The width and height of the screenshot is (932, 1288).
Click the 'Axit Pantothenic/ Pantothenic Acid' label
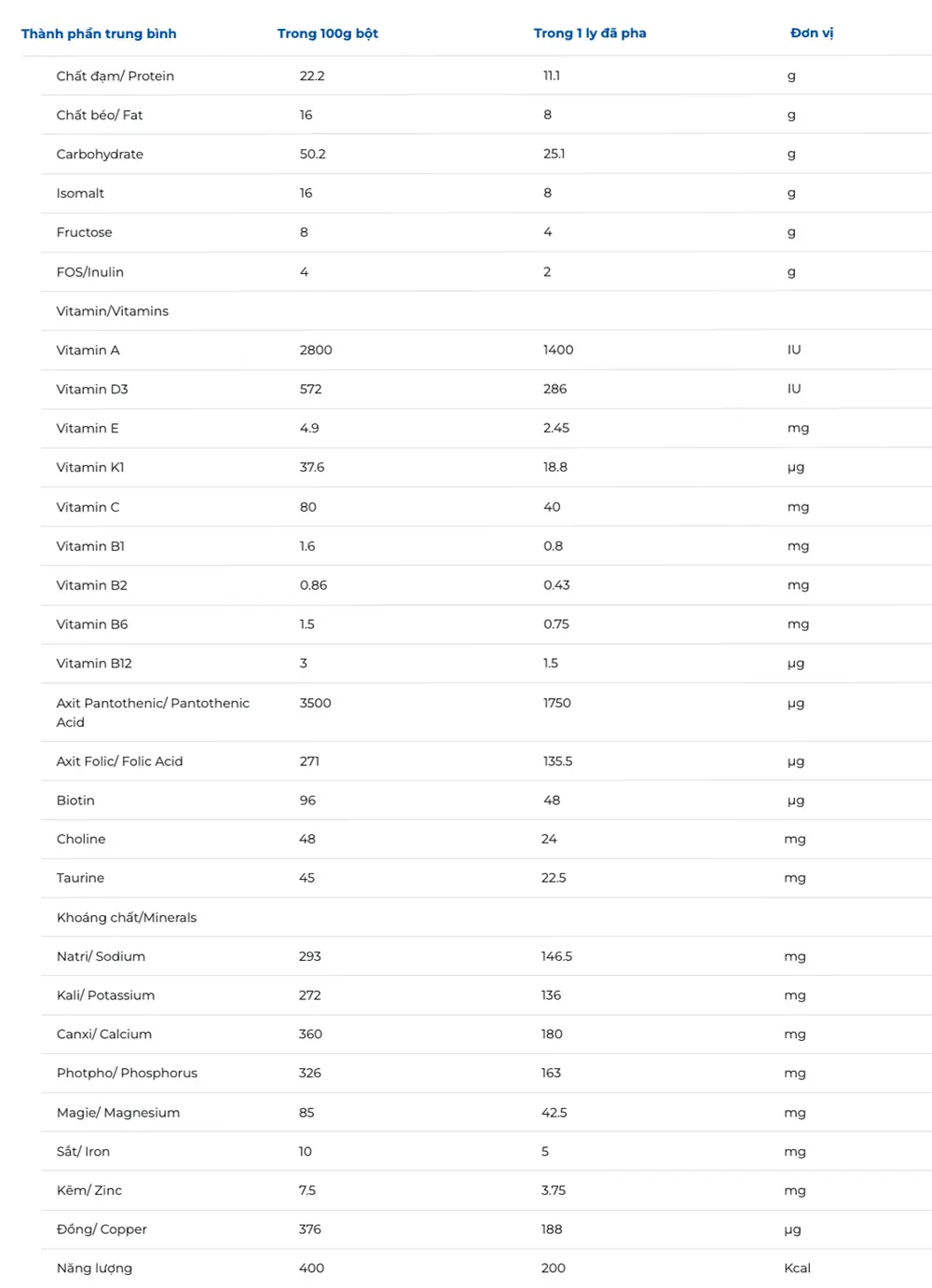(x=153, y=713)
